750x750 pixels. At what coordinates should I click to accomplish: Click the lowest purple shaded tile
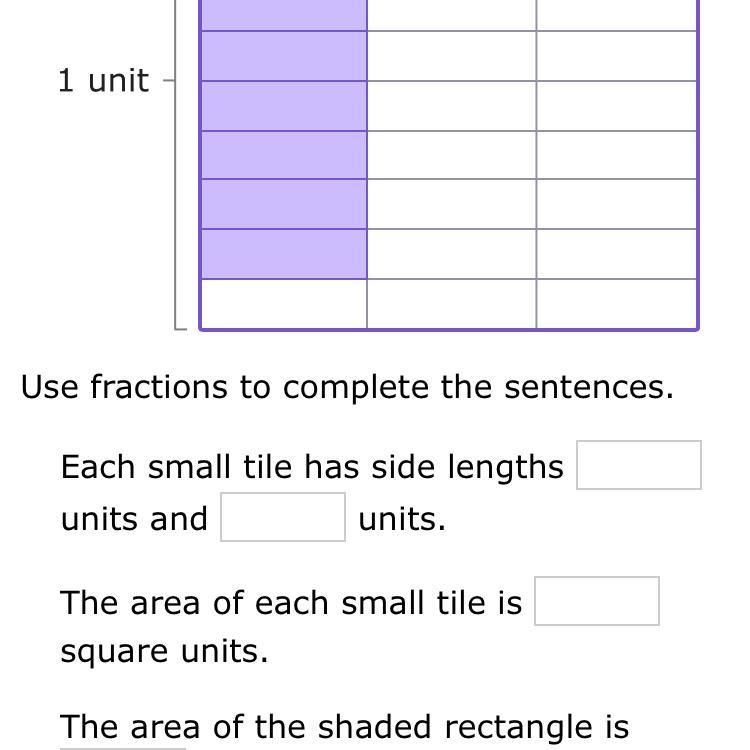click(x=283, y=254)
